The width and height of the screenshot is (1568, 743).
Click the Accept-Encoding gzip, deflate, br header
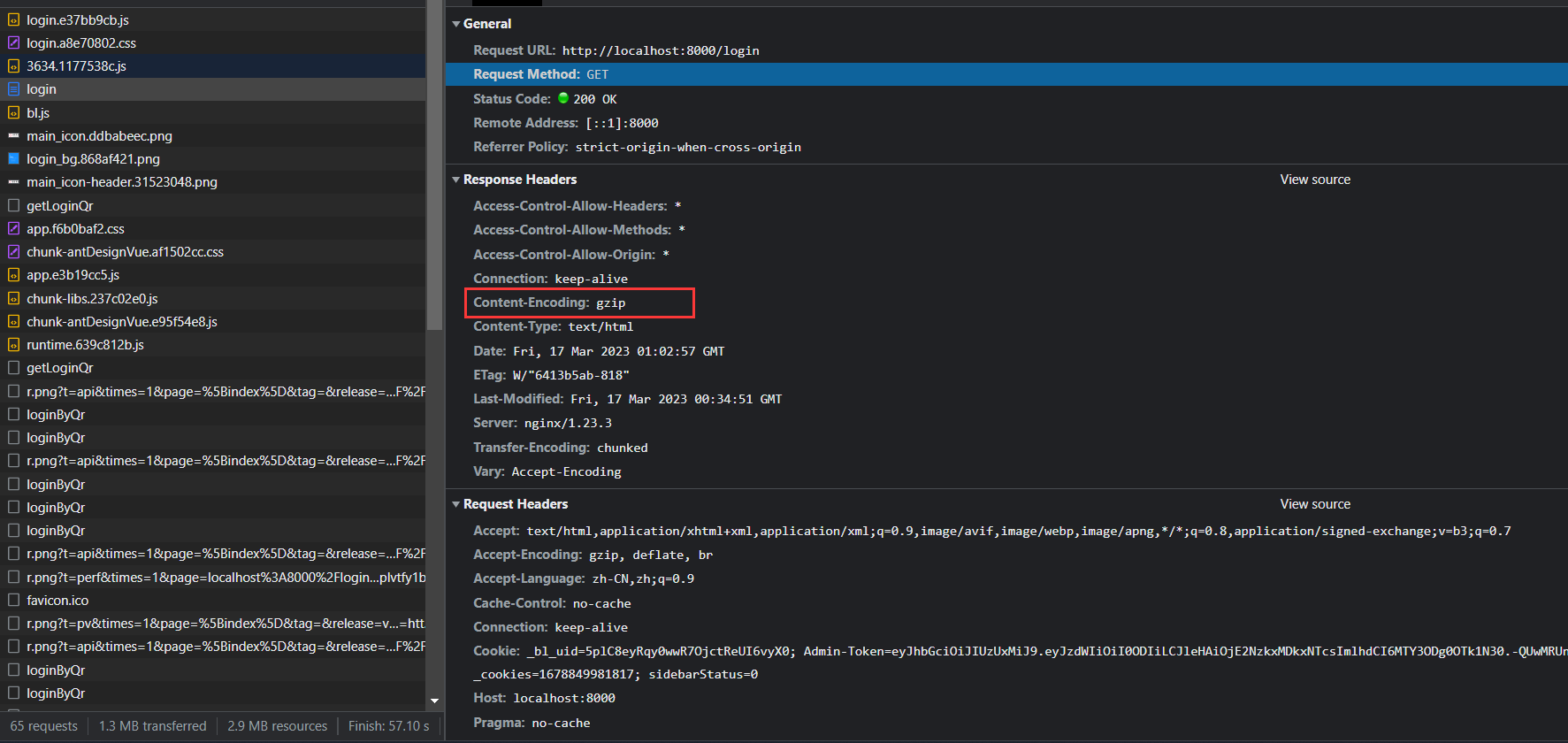click(593, 555)
